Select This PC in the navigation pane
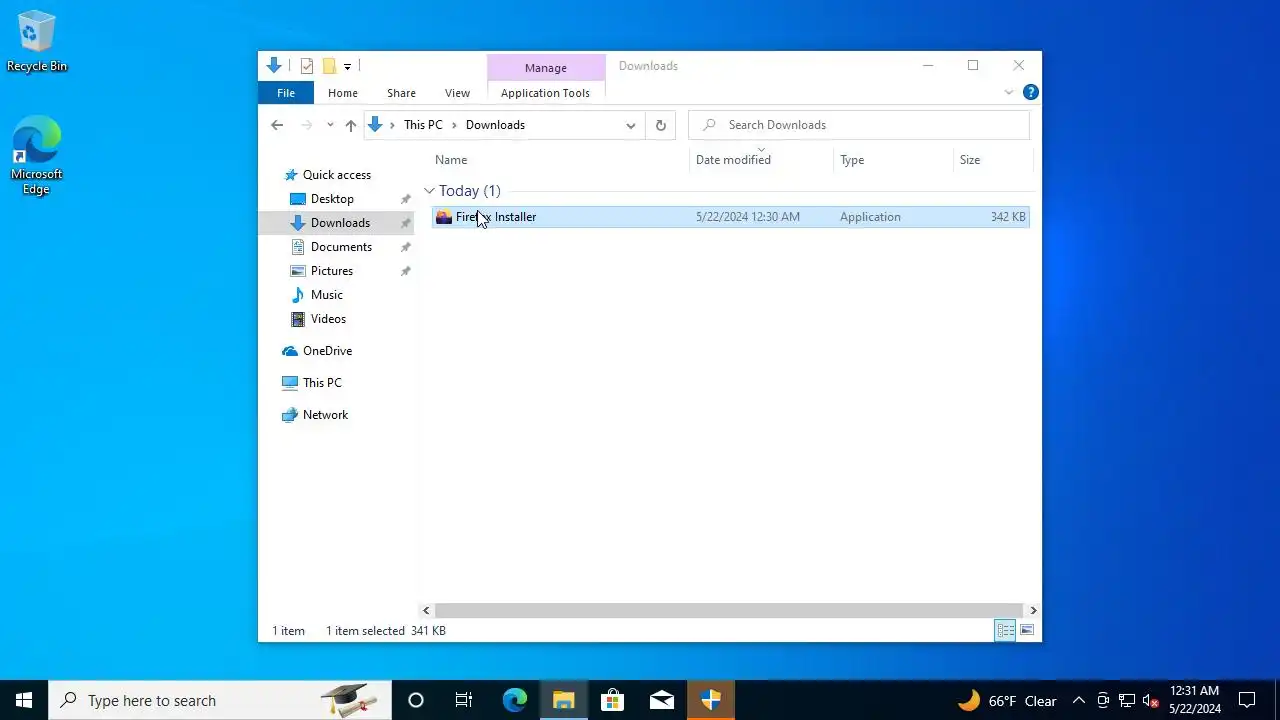 click(x=322, y=383)
